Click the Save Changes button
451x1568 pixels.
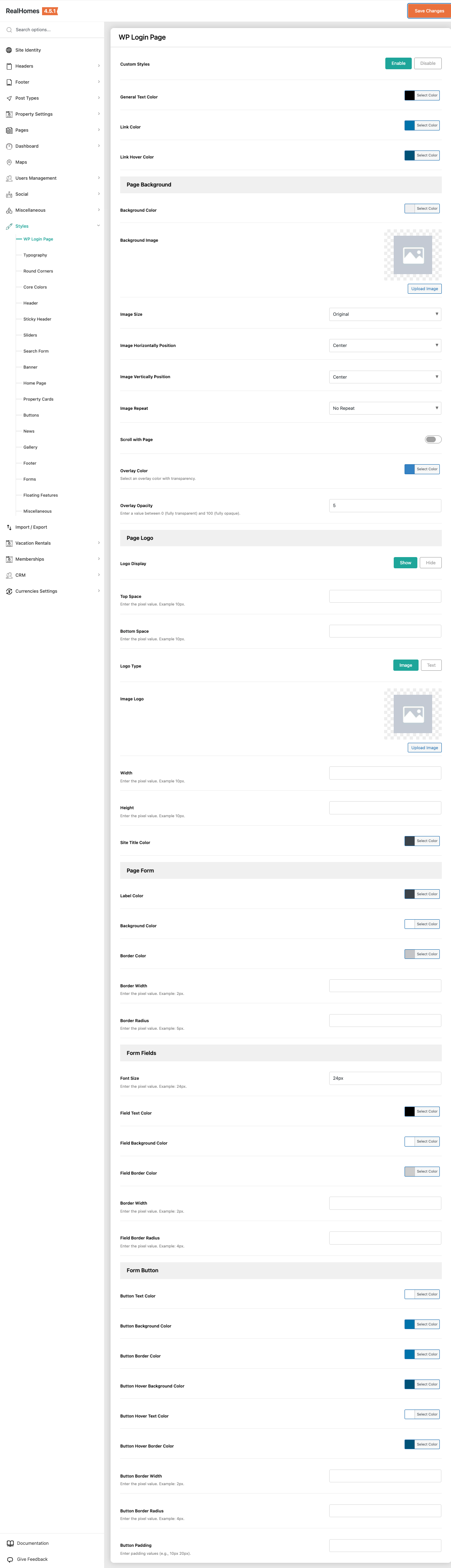[429, 11]
